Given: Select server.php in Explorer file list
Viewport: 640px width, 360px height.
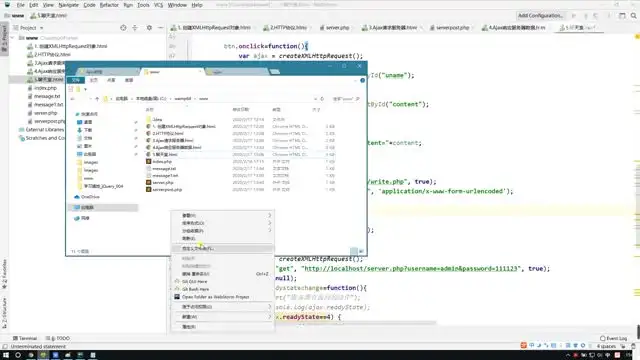Looking at the screenshot, I should (x=163, y=182).
